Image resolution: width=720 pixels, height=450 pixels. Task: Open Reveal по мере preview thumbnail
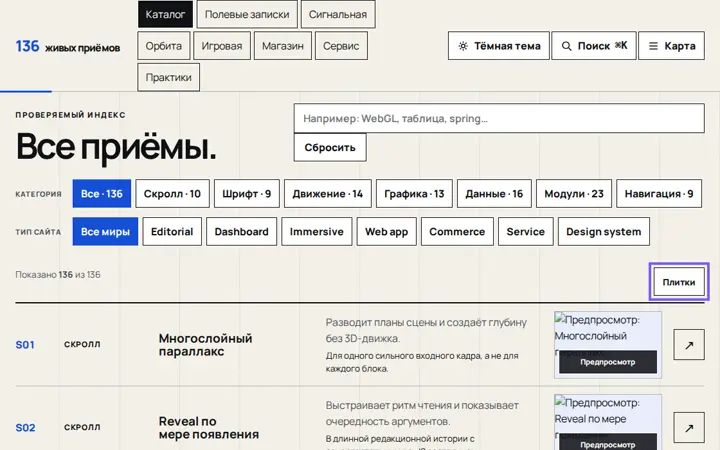[608, 422]
